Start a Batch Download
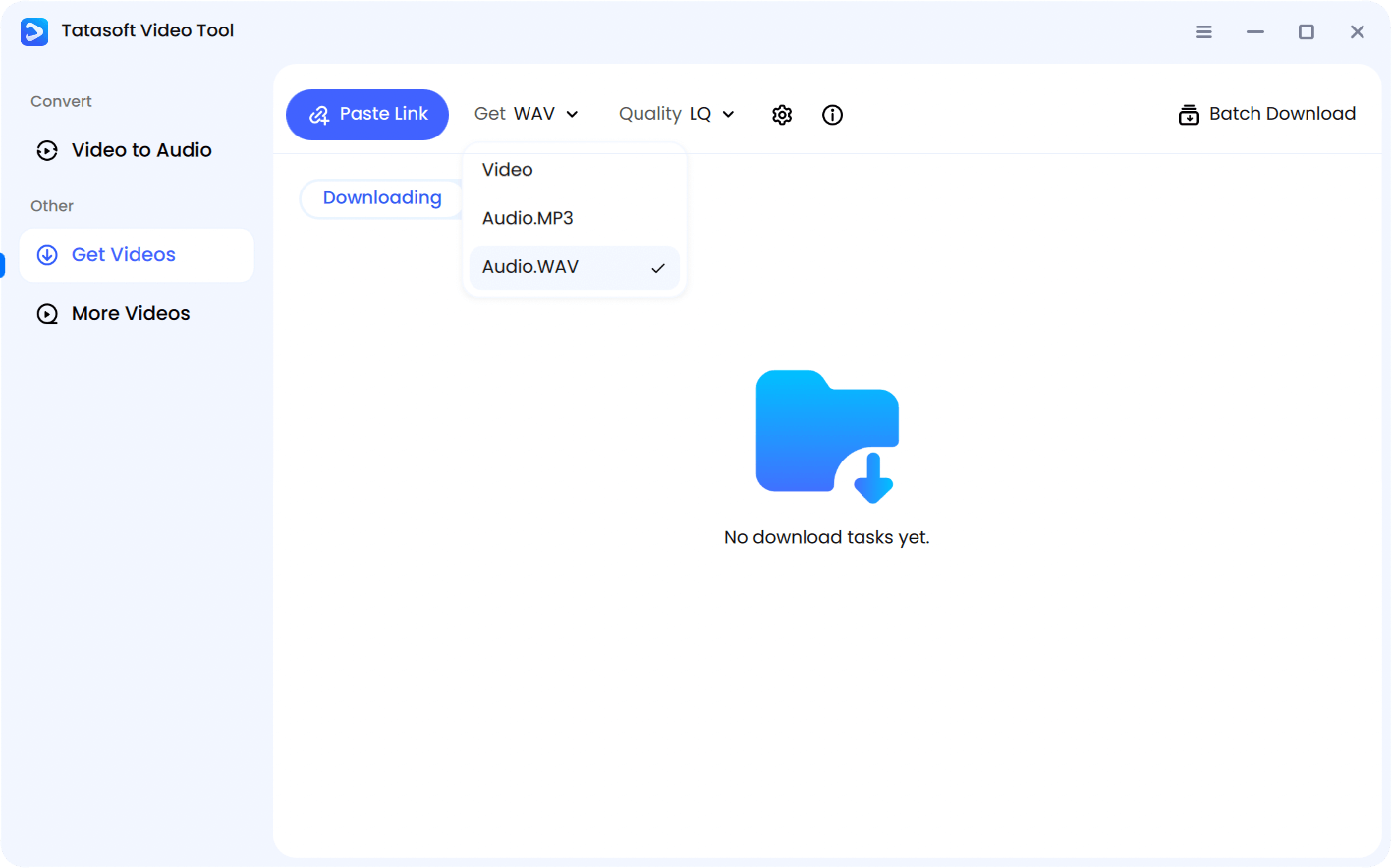This screenshot has height=868, width=1391. (1266, 114)
